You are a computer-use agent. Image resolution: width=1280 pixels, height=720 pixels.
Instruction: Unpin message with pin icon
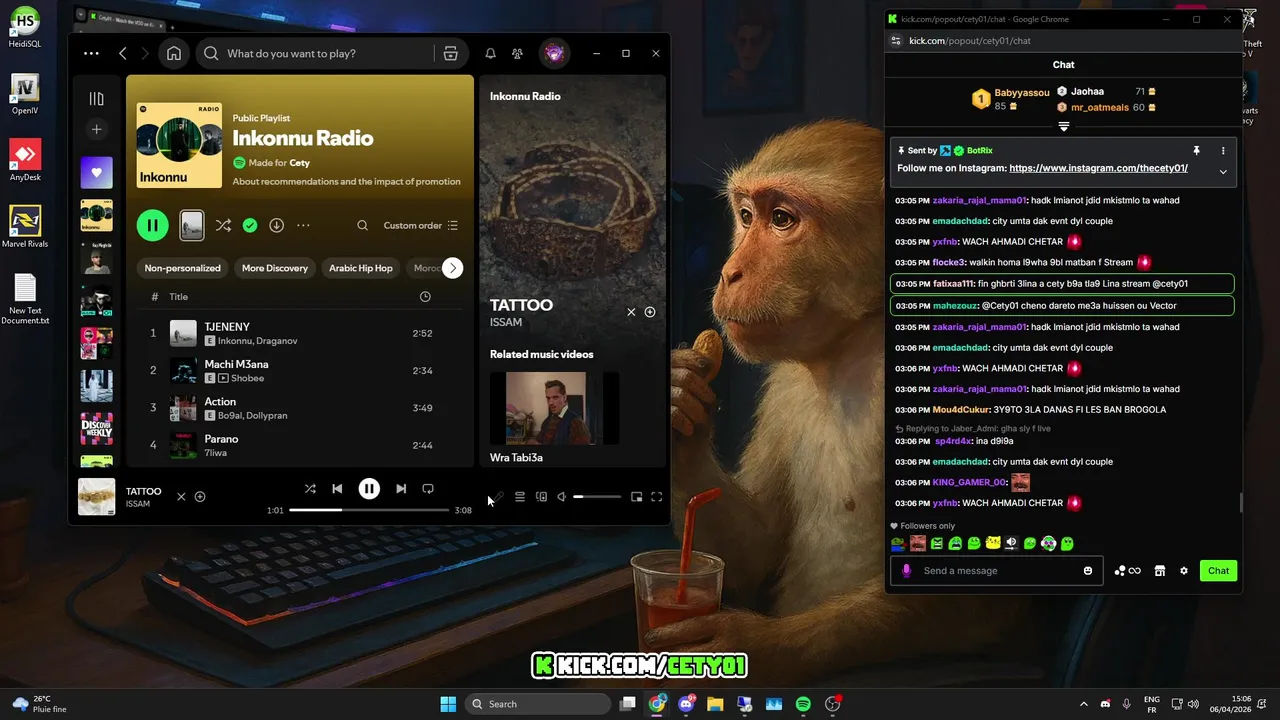coord(1196,151)
